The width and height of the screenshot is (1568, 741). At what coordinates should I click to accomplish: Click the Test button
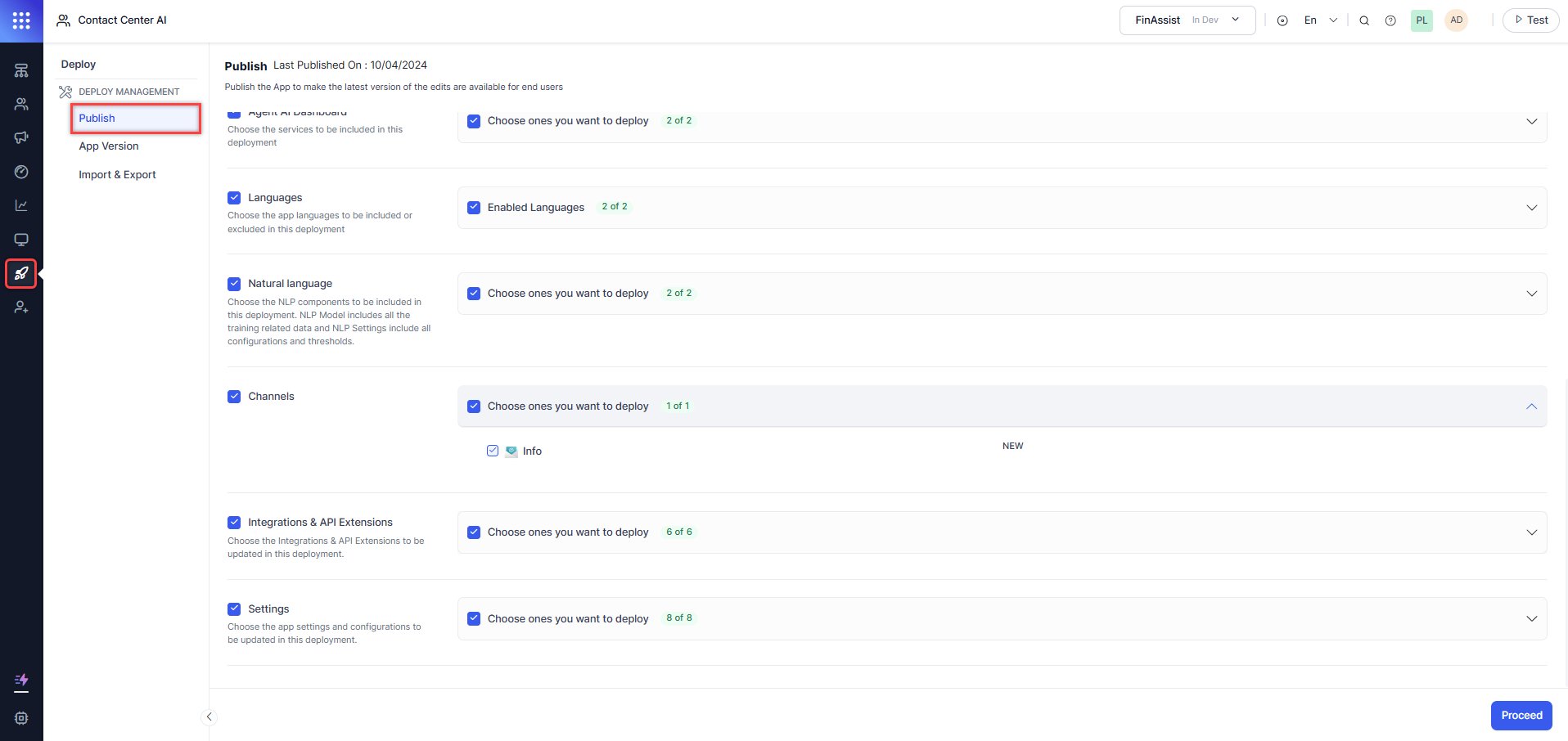tap(1530, 20)
